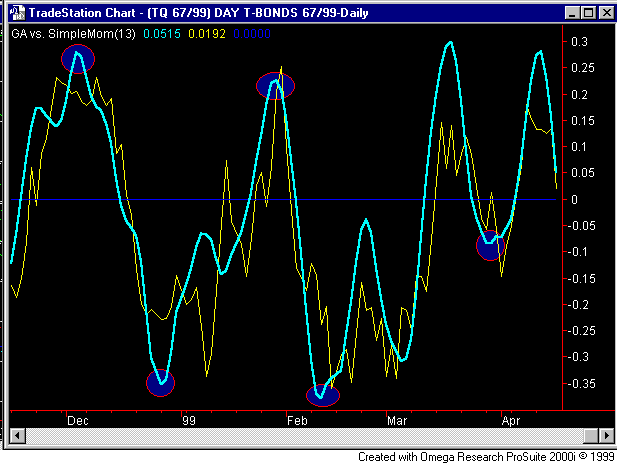Click the -0.35 label on price axis
This screenshot has height=463, width=617.
point(581,383)
